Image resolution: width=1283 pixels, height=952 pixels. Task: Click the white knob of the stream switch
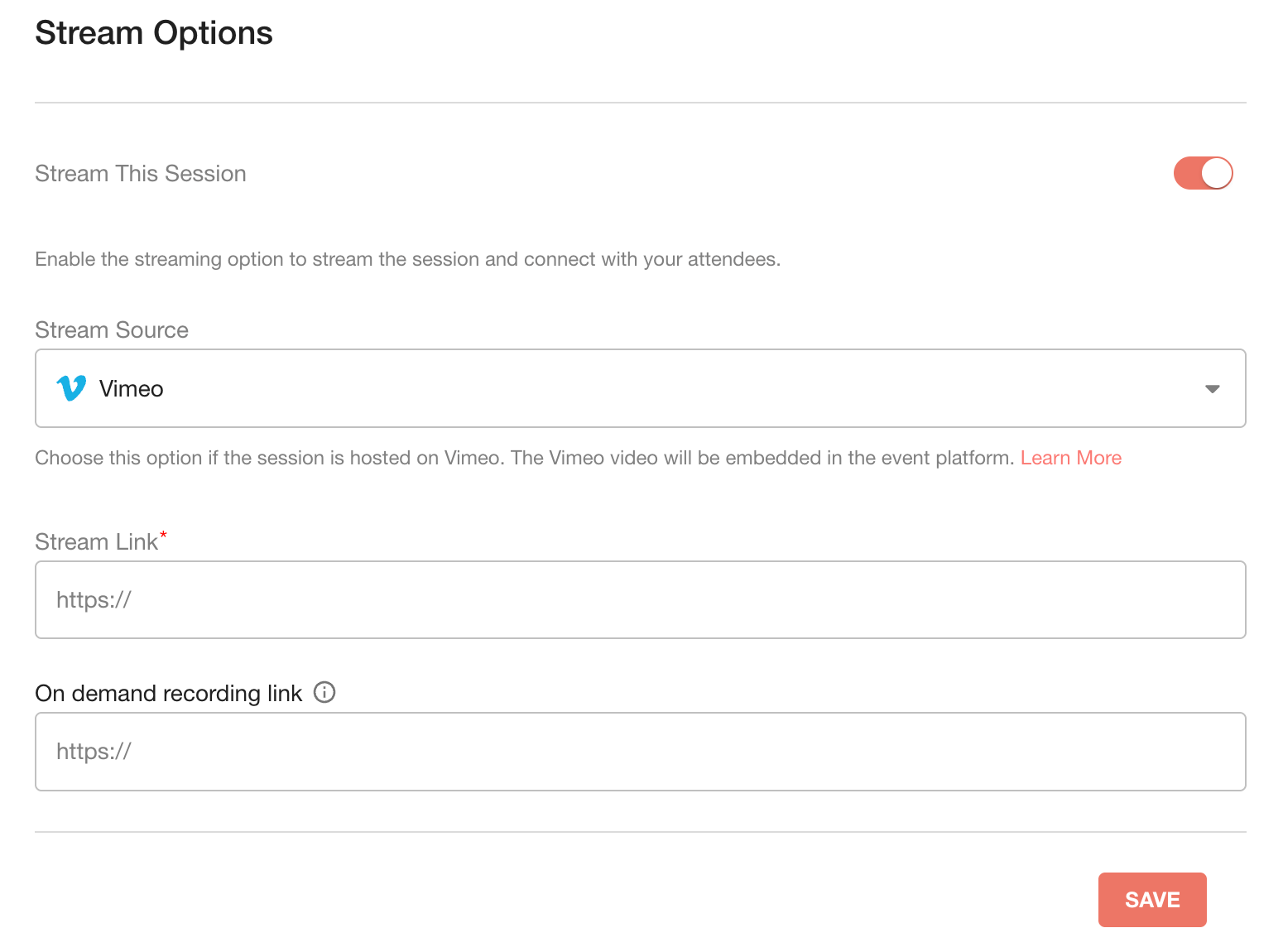(1217, 173)
